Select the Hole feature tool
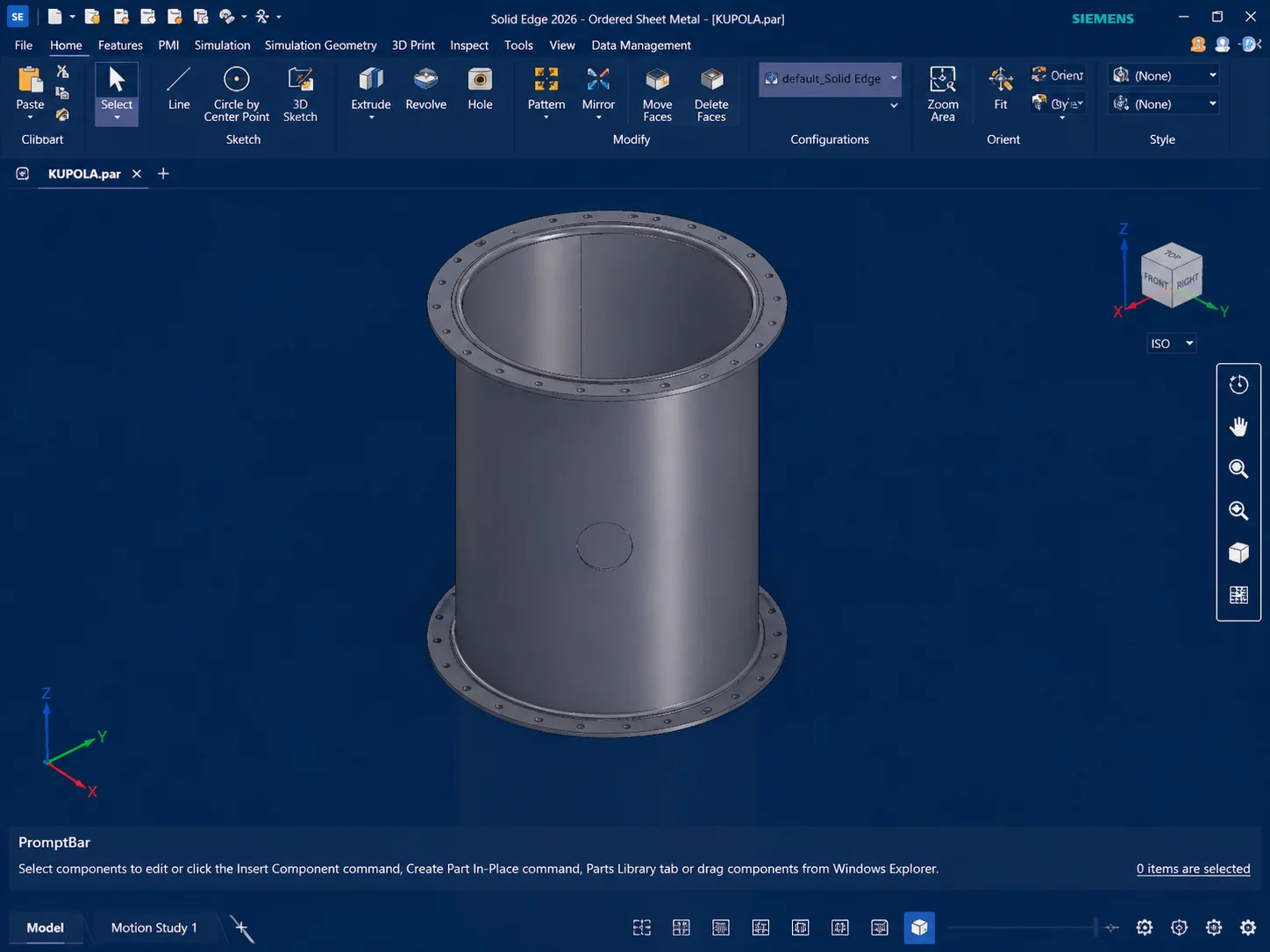This screenshot has width=1270, height=952. click(x=480, y=88)
